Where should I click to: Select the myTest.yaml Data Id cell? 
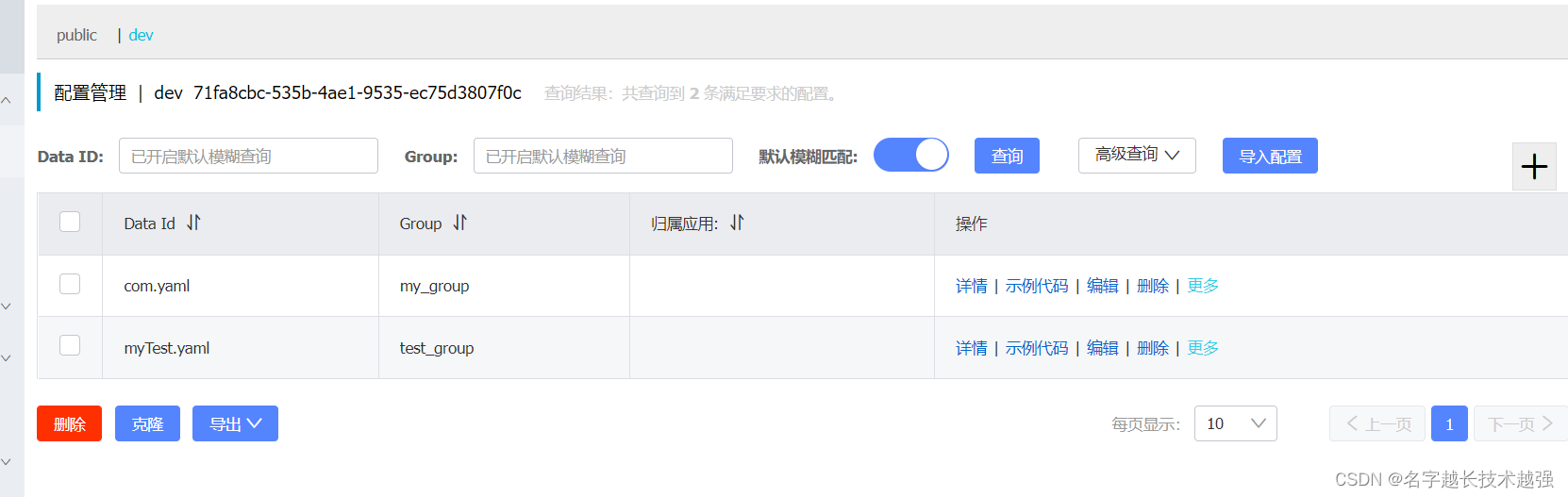pyautogui.click(x=241, y=348)
